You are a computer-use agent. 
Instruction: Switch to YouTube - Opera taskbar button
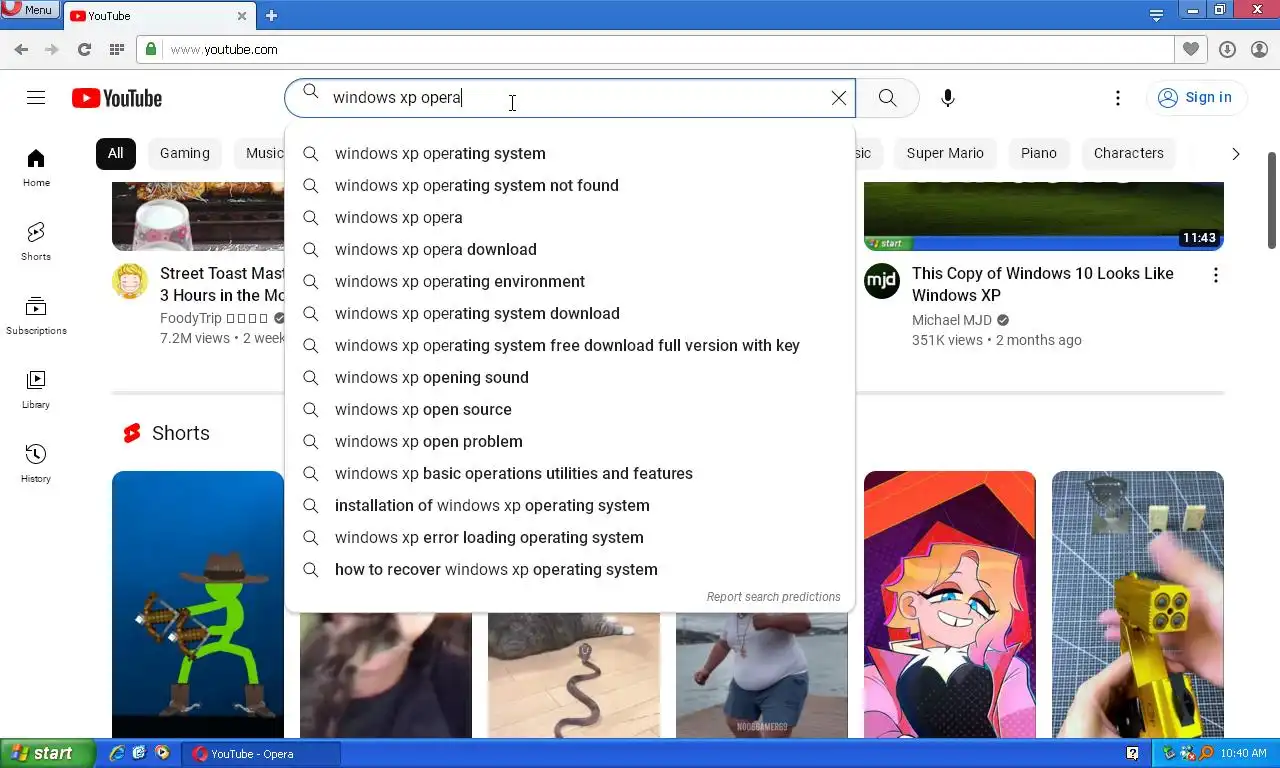coord(262,753)
